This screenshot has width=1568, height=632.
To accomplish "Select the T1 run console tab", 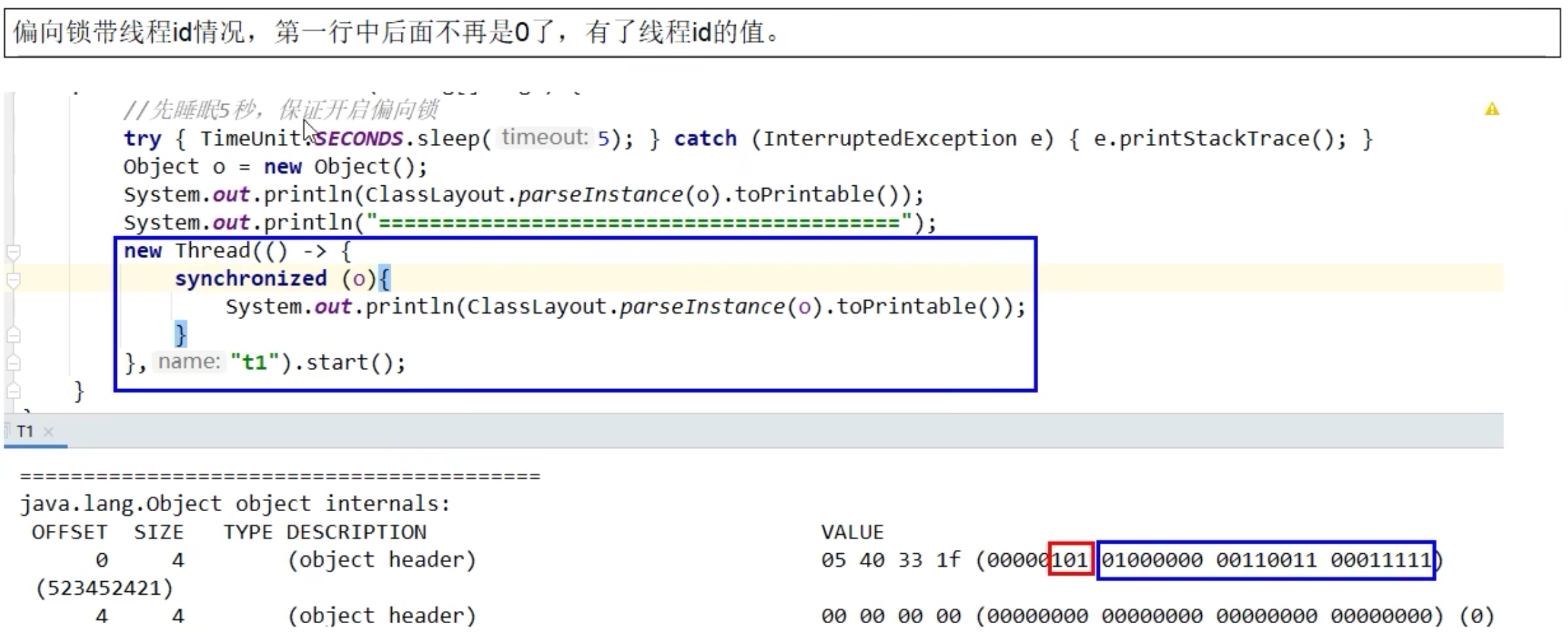I will (25, 432).
